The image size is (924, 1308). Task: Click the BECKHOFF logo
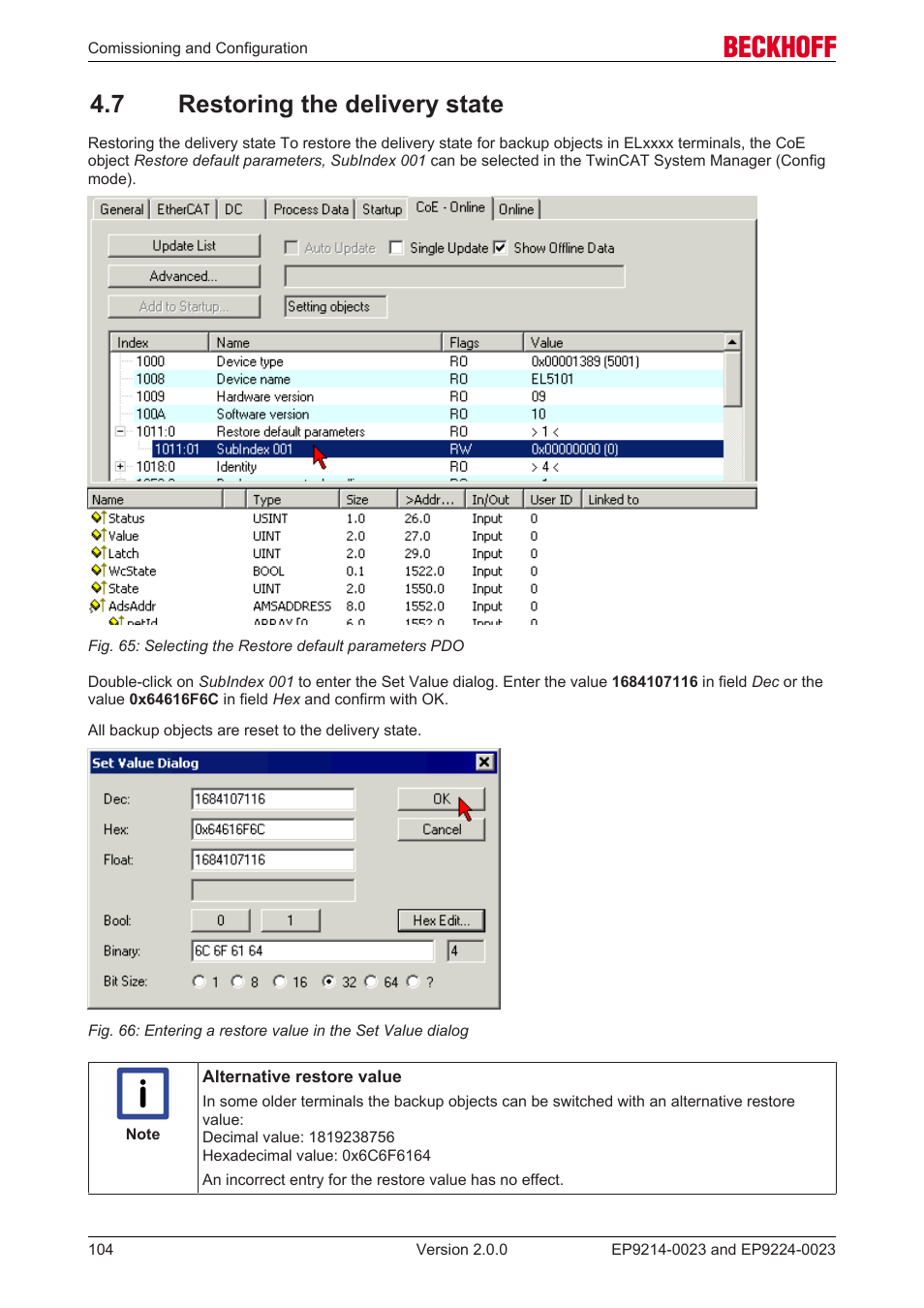tap(780, 47)
